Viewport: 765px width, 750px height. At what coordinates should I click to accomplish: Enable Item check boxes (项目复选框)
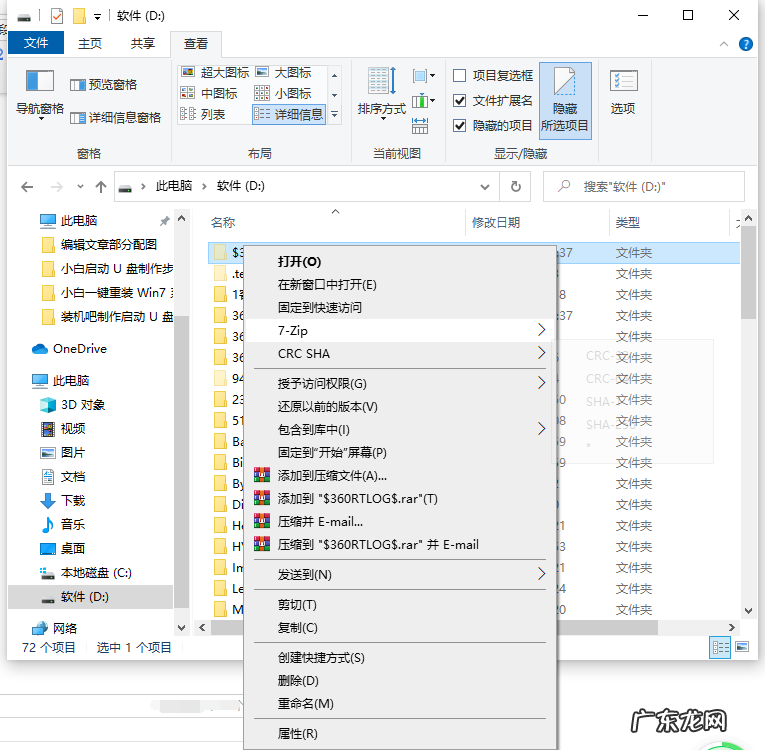(493, 76)
